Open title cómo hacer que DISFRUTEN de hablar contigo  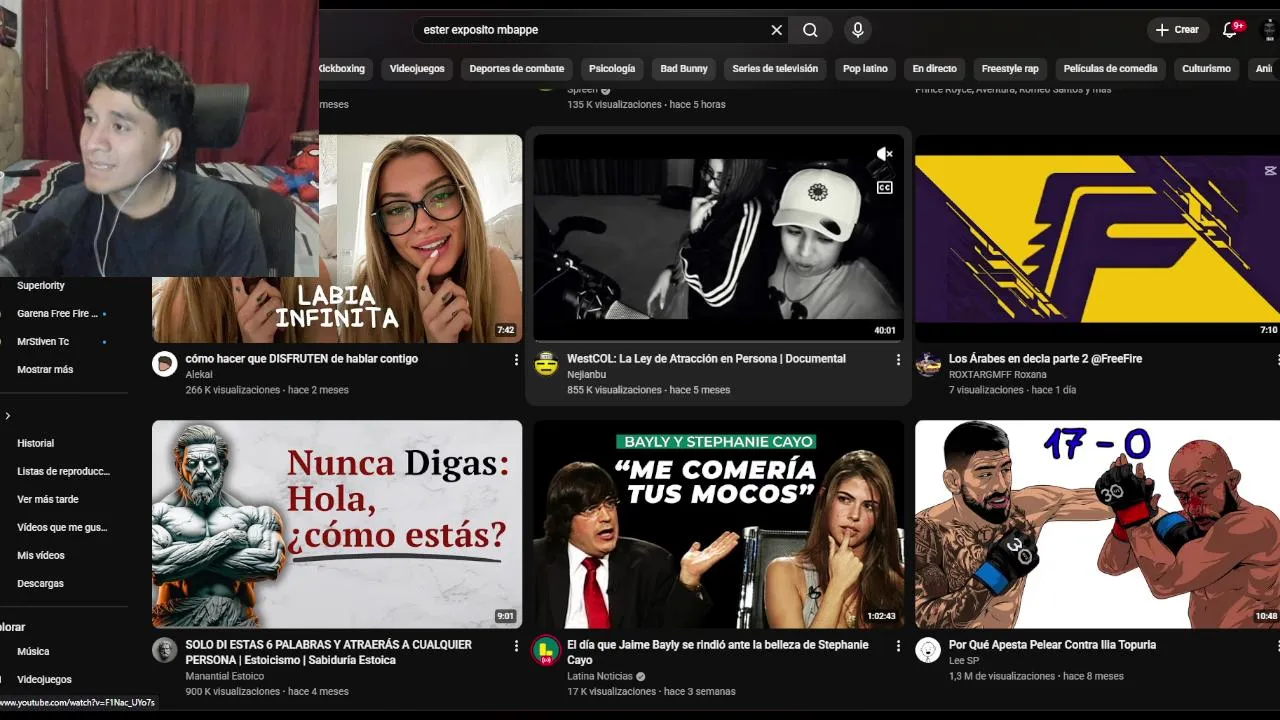point(302,359)
